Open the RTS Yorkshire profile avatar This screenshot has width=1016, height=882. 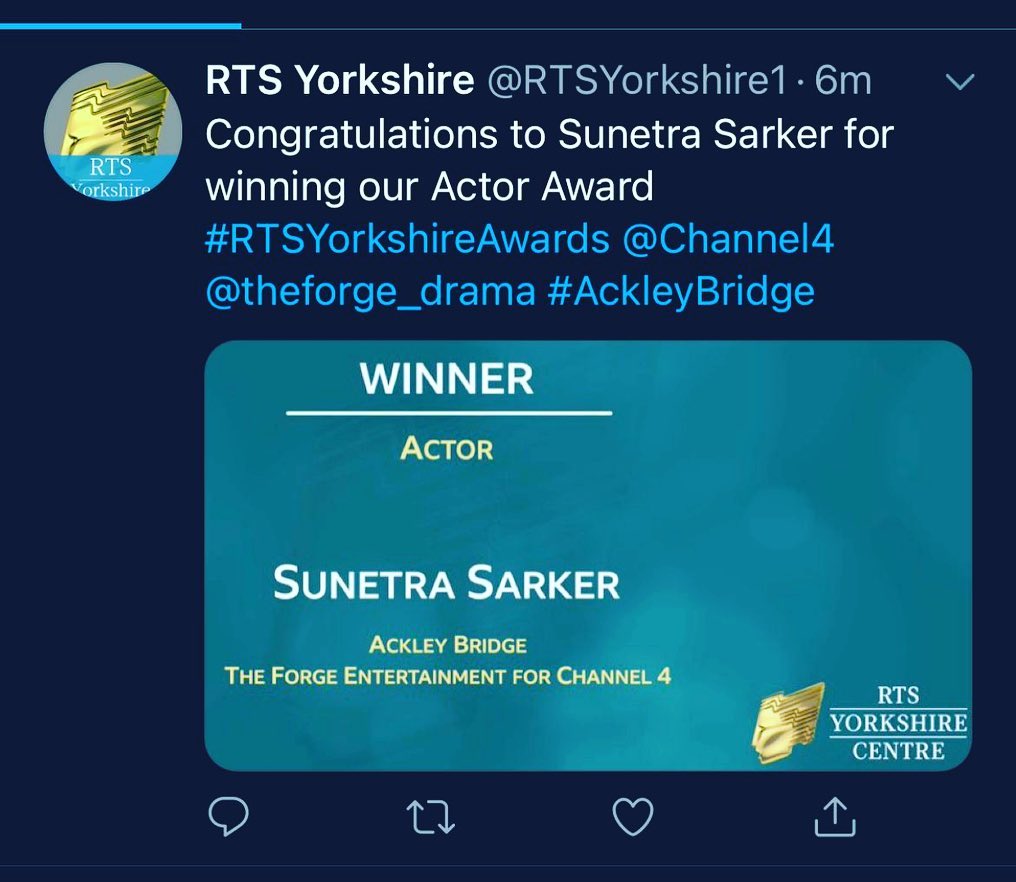[x=113, y=131]
